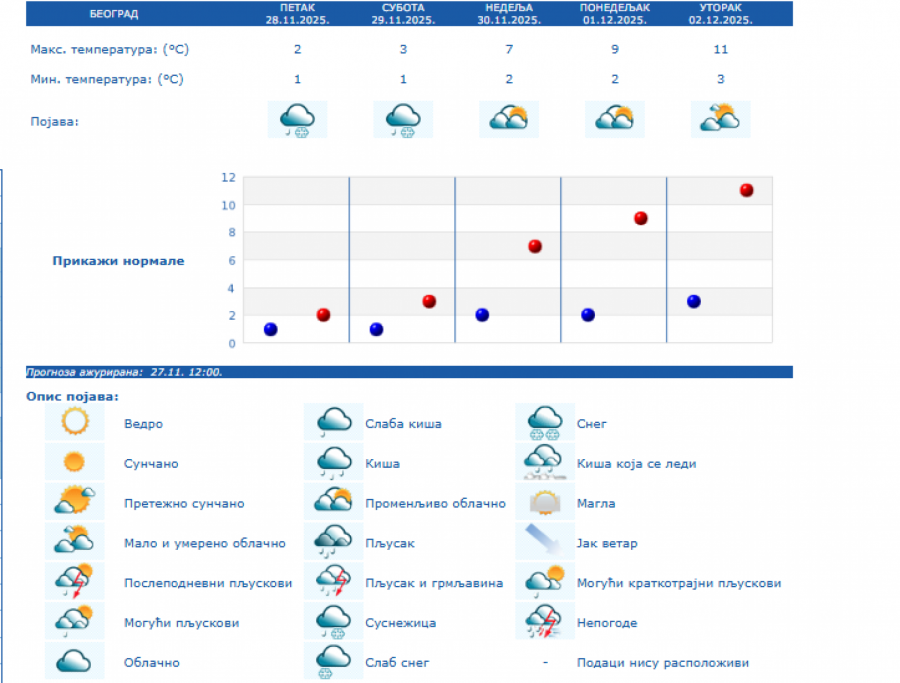Click the Прикажи нормале link
The image size is (900, 683).
[x=118, y=261]
